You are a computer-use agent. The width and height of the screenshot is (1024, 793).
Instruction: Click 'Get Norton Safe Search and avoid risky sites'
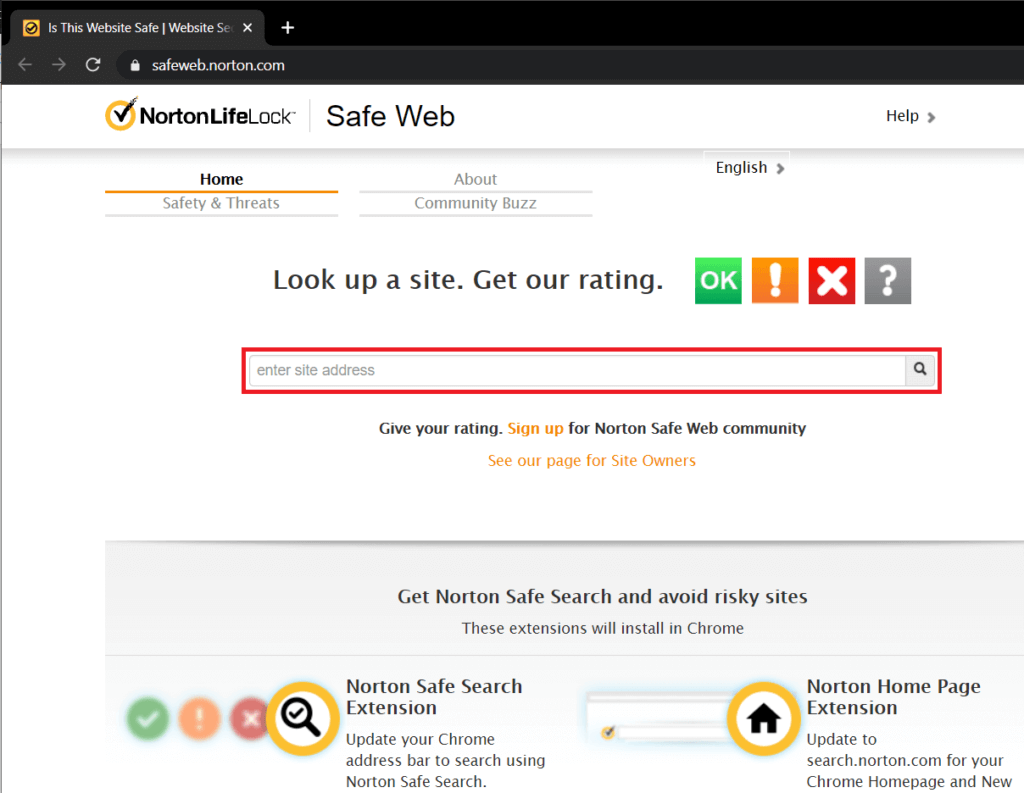(602, 596)
